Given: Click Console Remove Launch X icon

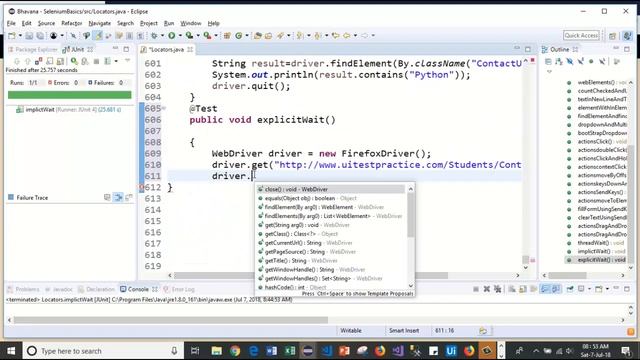Looking at the screenshot, I should pyautogui.click(x=487, y=289).
